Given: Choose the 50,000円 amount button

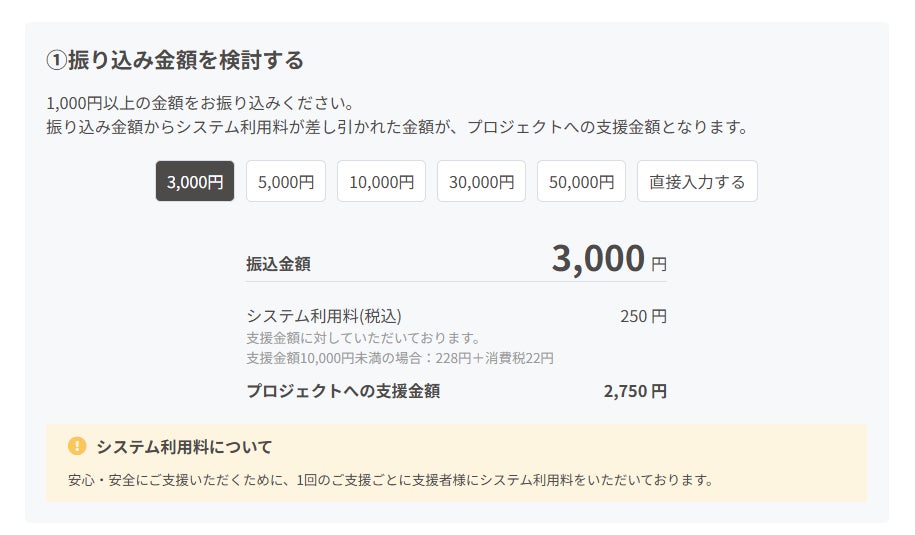Looking at the screenshot, I should tap(581, 181).
